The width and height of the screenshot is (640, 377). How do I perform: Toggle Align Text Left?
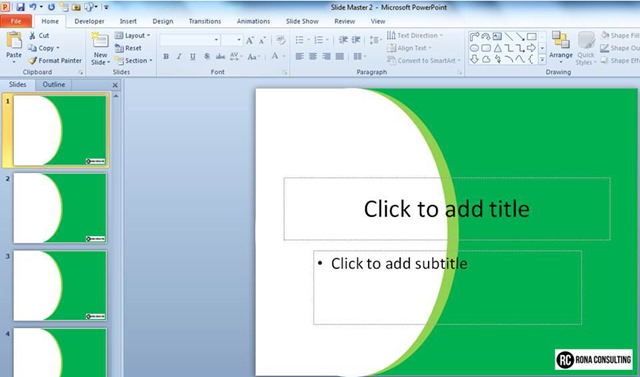(x=300, y=57)
